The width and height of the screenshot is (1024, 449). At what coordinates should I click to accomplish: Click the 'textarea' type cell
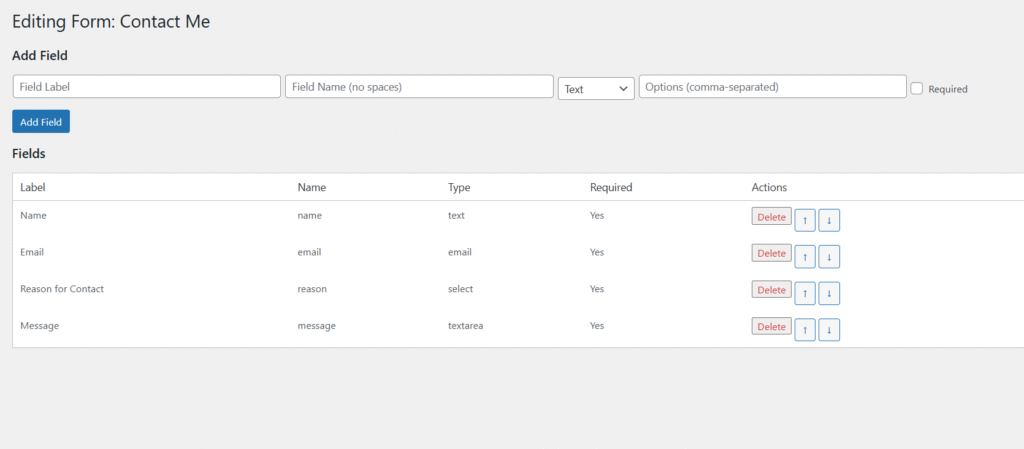tap(466, 325)
